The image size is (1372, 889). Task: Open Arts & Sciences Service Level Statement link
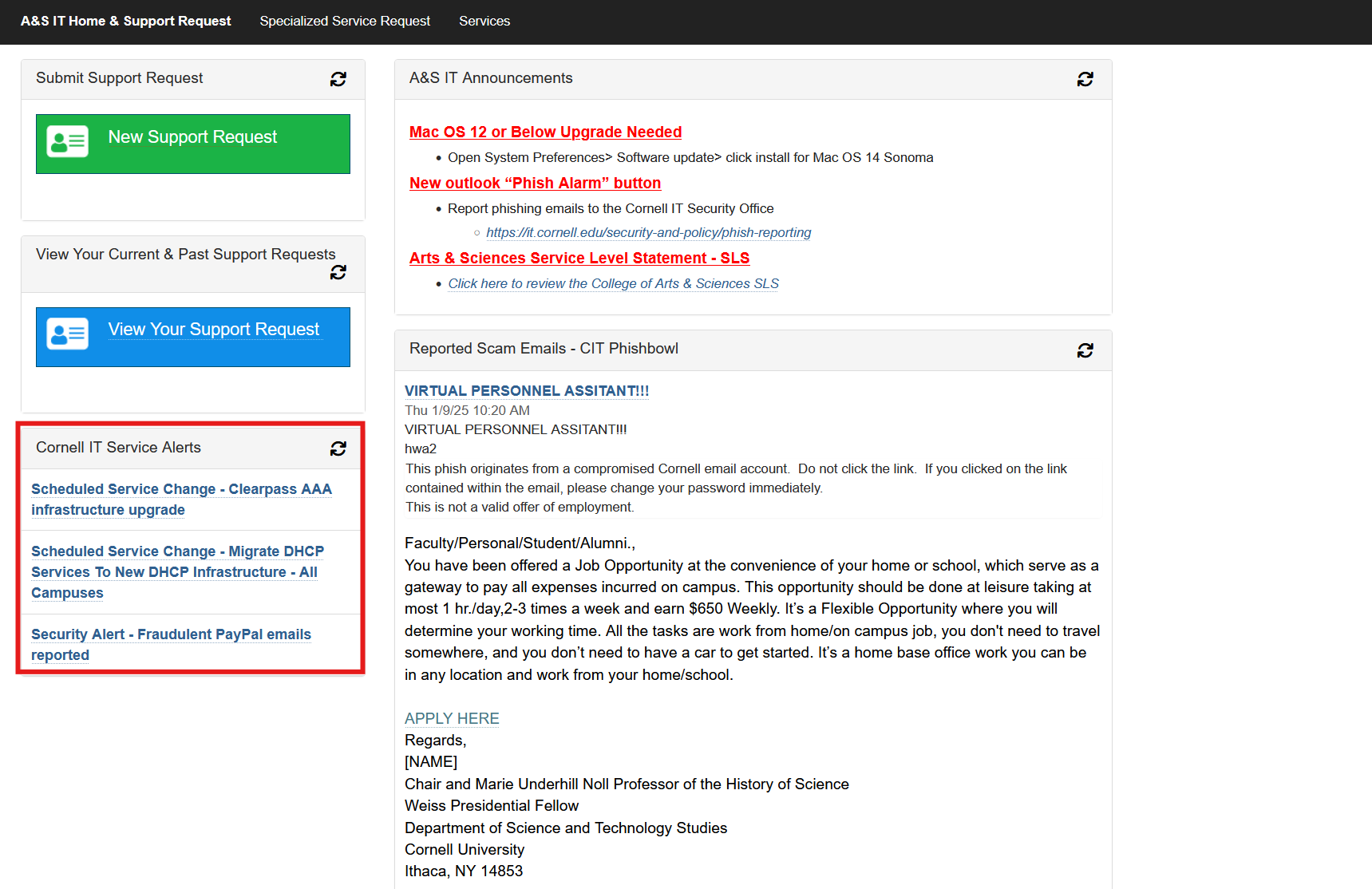coord(579,259)
